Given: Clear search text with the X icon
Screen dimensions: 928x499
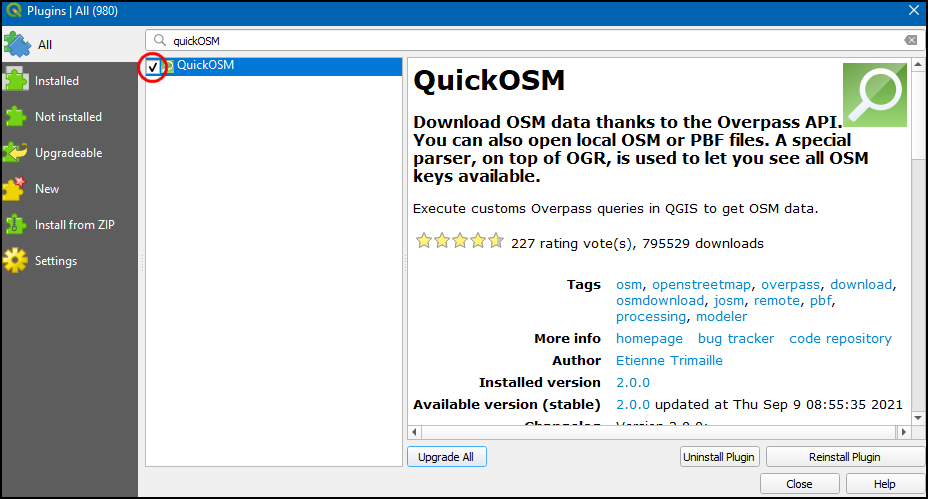Looking at the screenshot, I should (910, 41).
